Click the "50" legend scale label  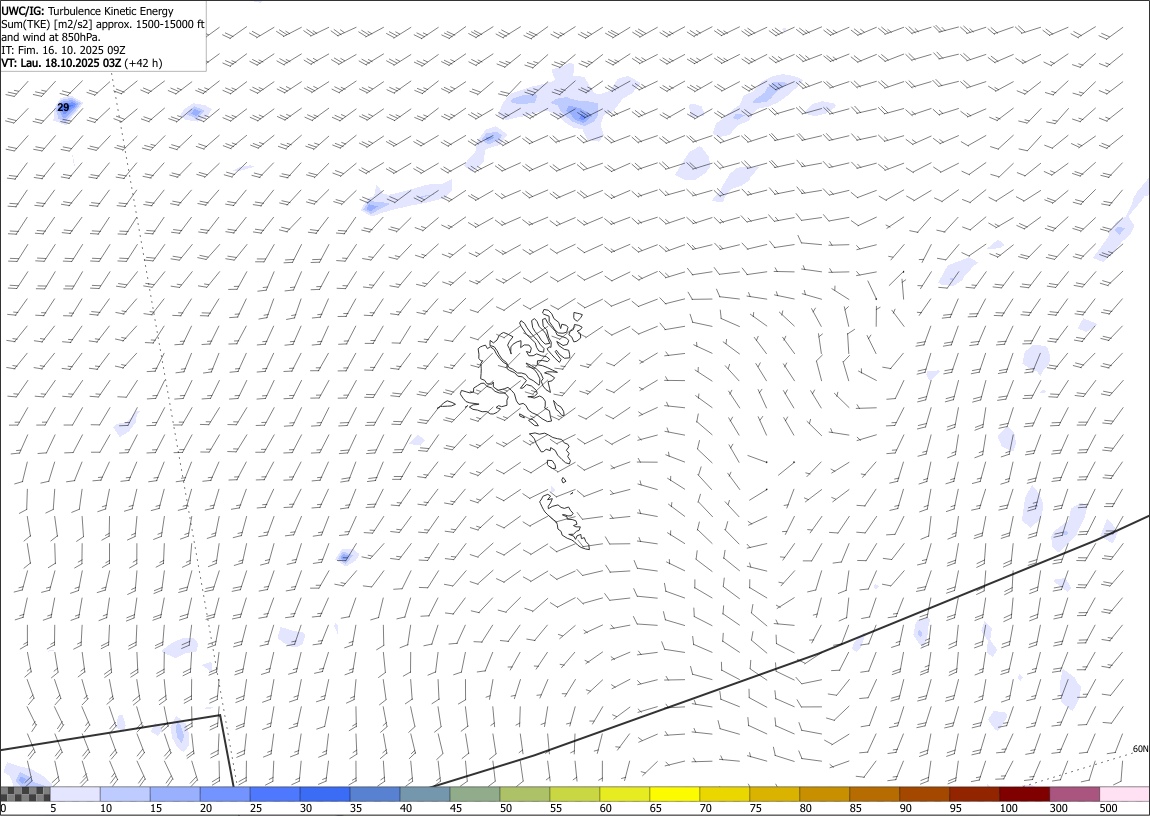(505, 808)
